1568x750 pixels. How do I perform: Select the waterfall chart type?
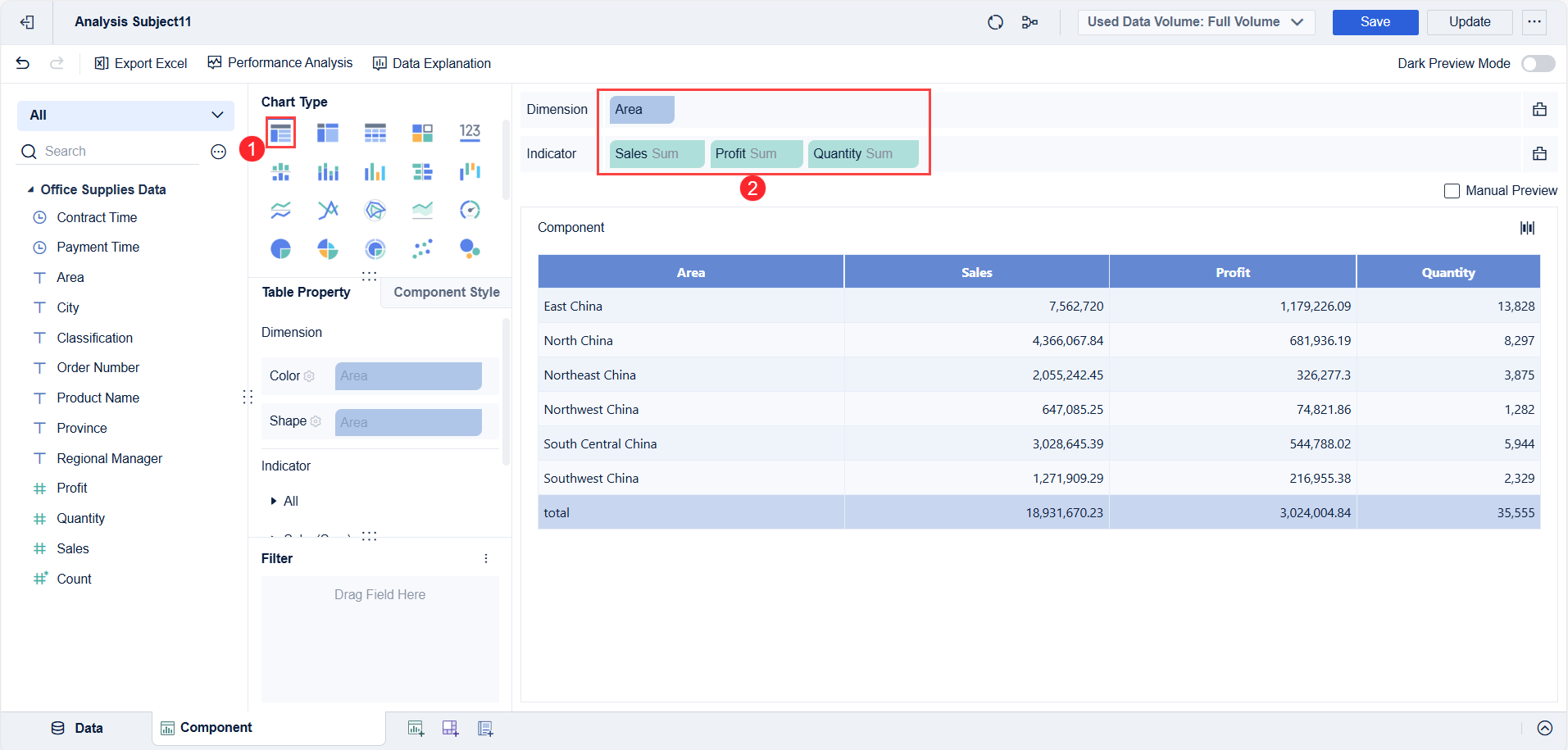point(470,171)
